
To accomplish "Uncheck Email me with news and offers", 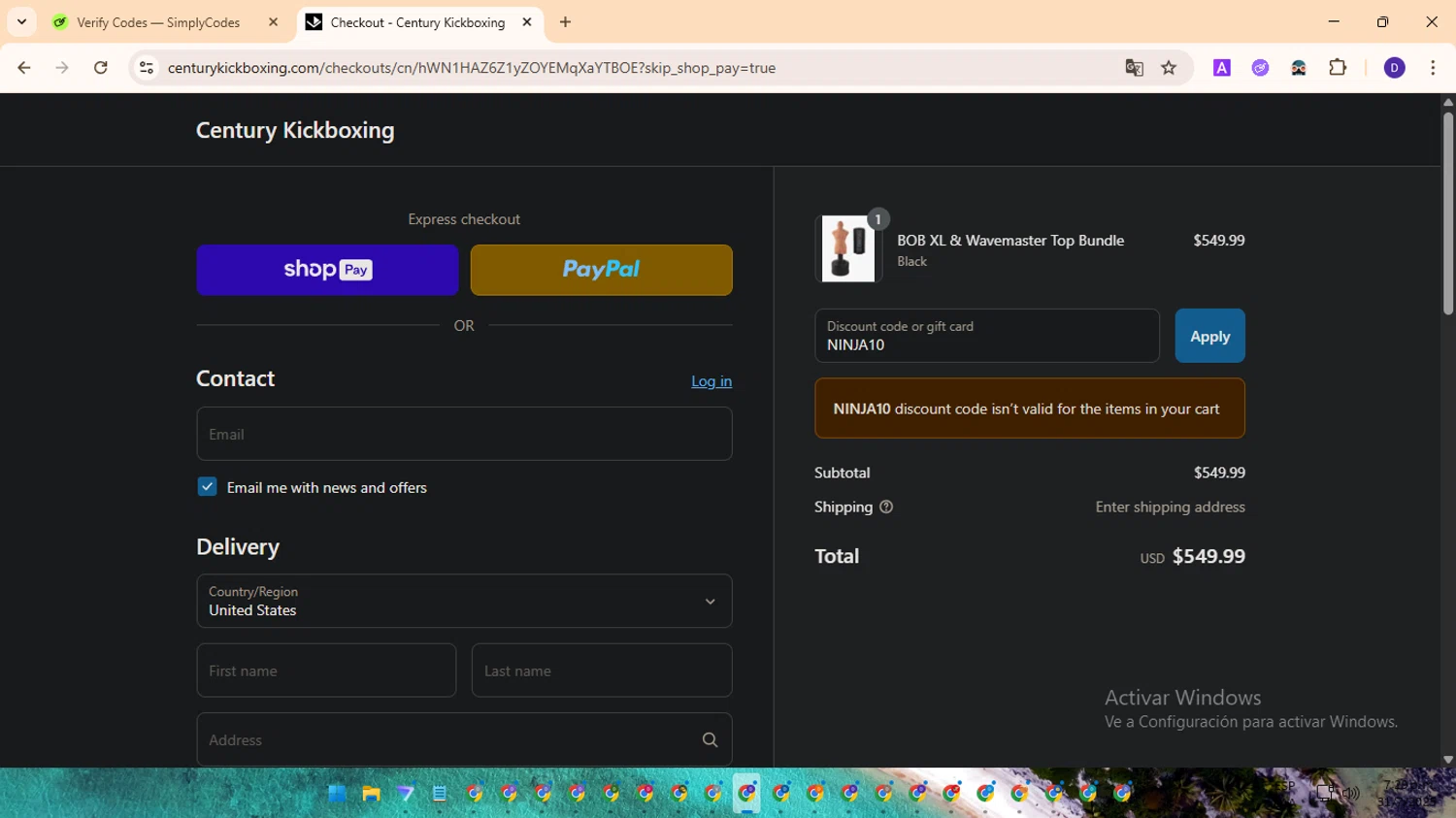I will [x=207, y=487].
